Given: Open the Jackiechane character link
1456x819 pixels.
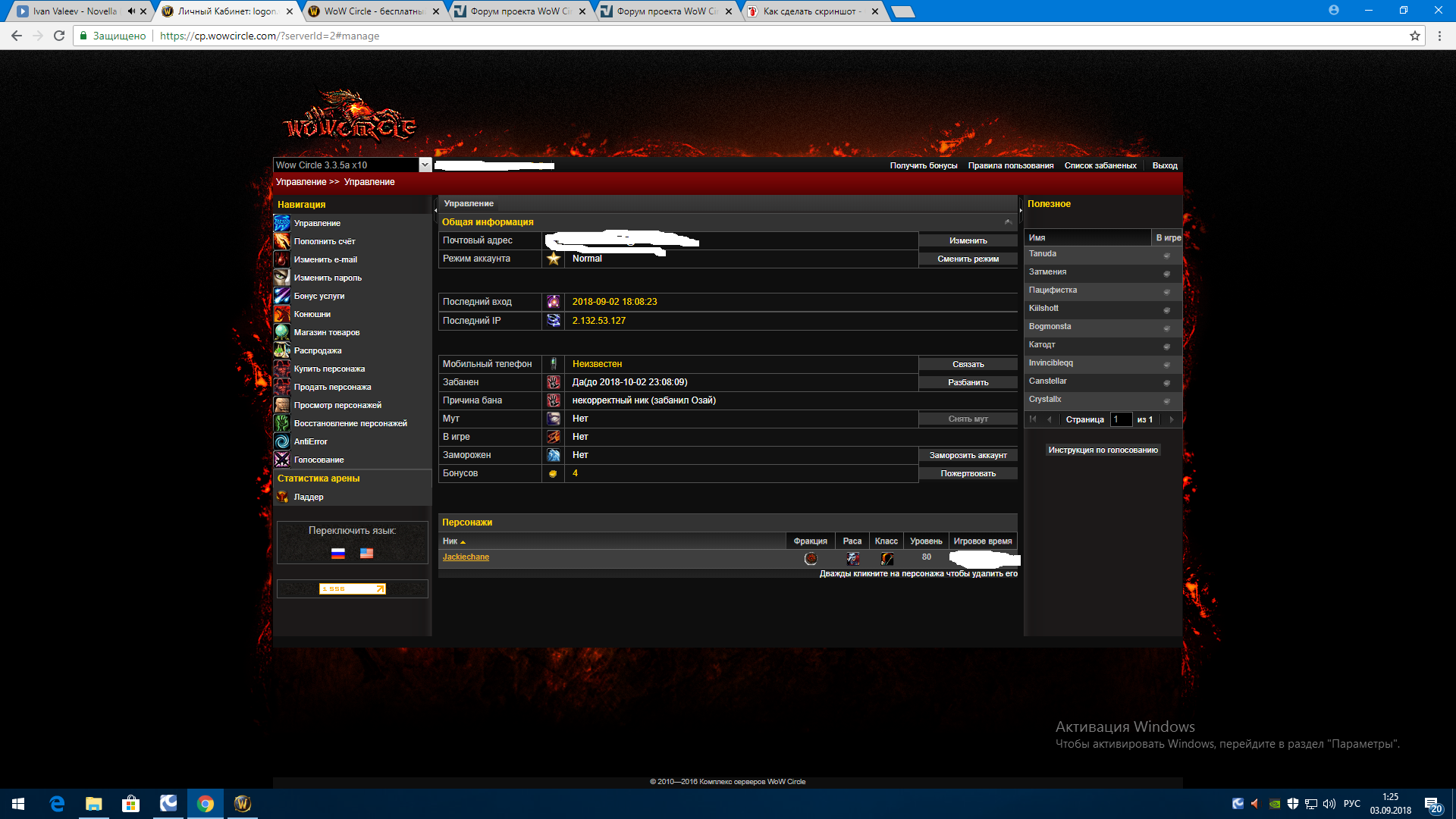Looking at the screenshot, I should (466, 557).
